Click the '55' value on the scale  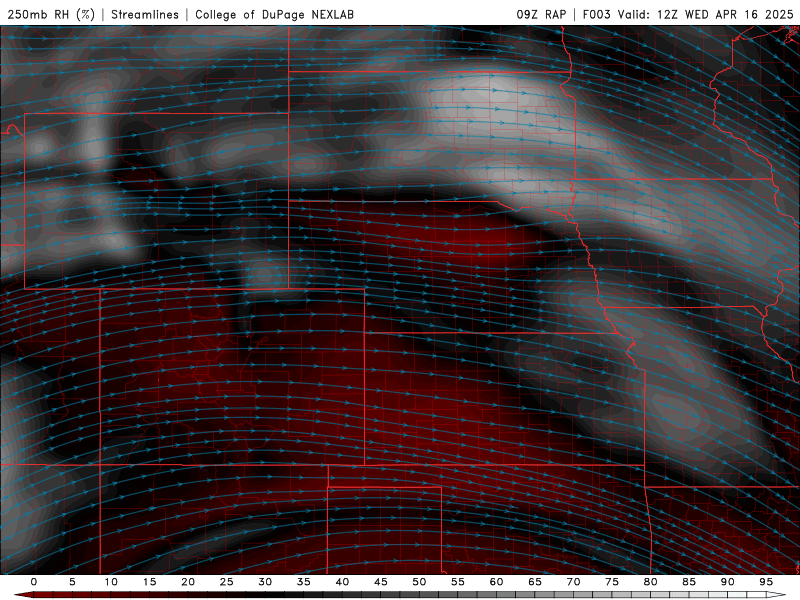(458, 582)
